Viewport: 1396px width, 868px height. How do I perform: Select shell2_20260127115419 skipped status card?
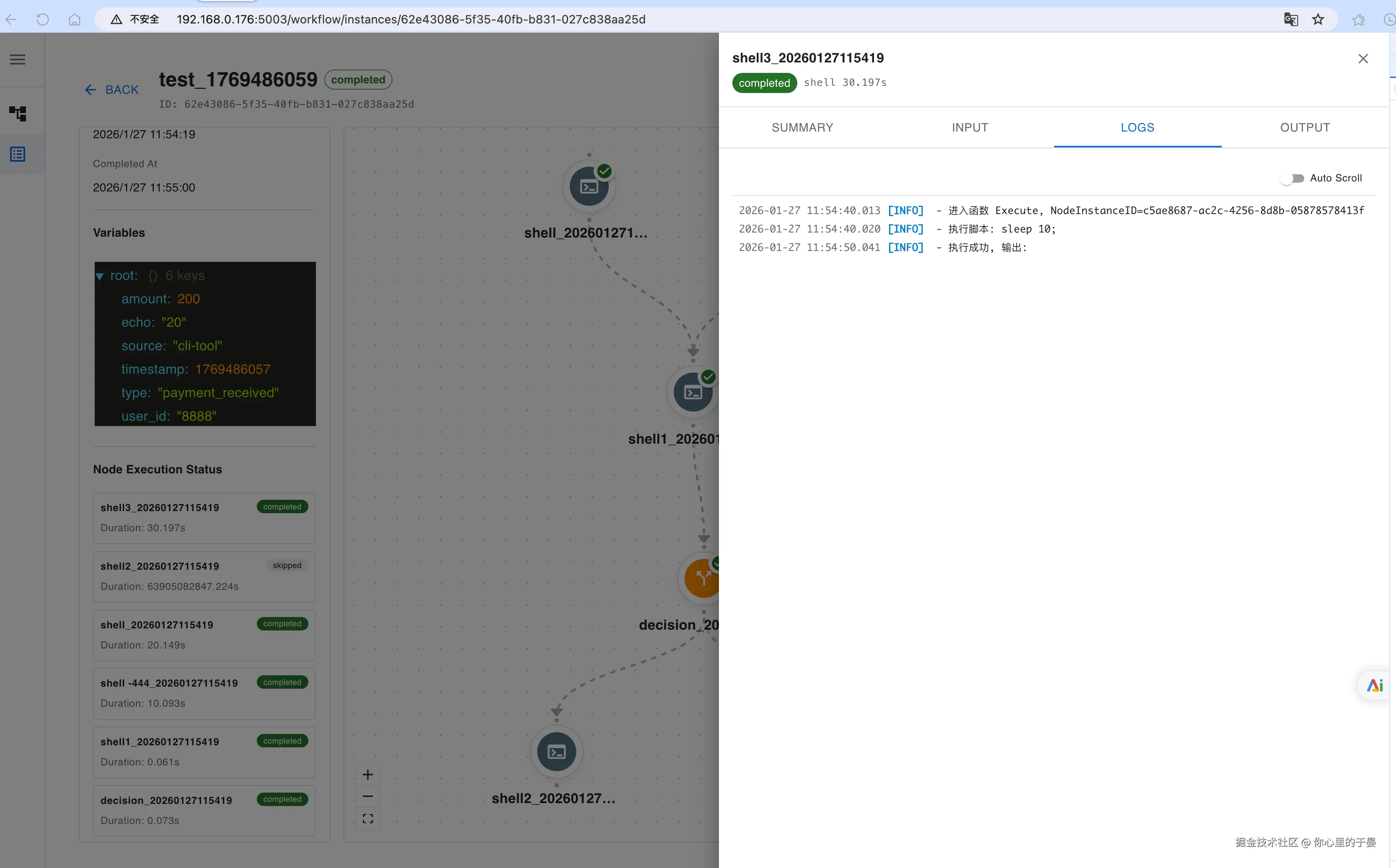coord(204,576)
